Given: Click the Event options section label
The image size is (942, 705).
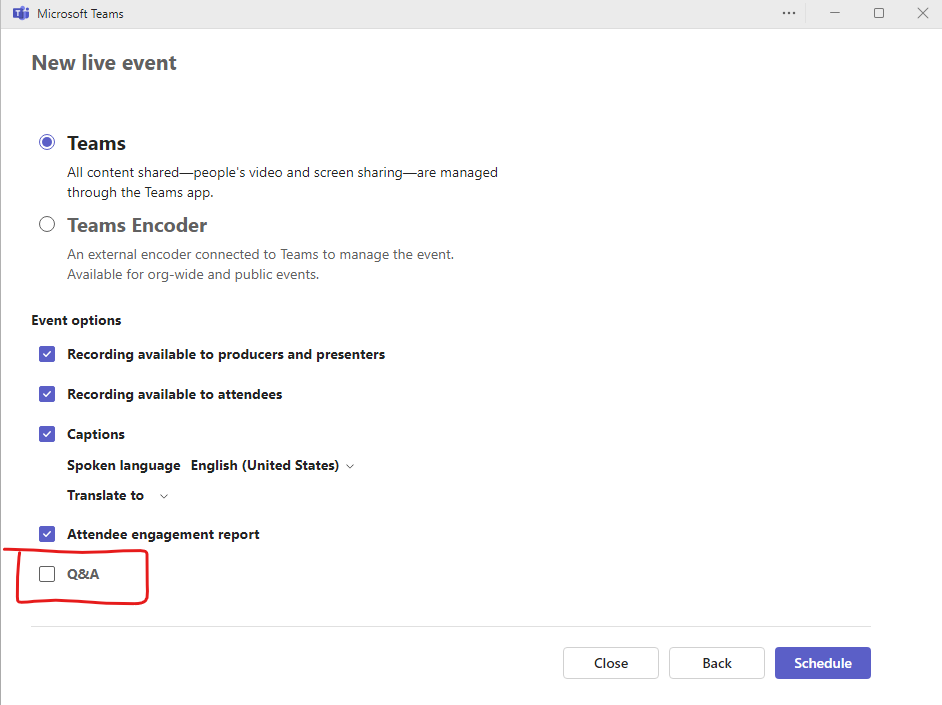Looking at the screenshot, I should click(76, 319).
